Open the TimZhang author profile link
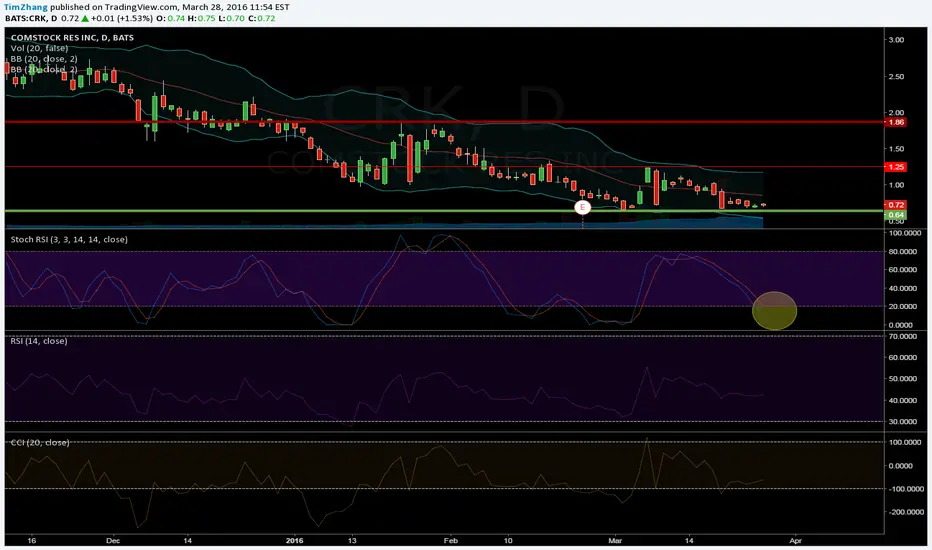This screenshot has height=550, width=932. click(26, 7)
